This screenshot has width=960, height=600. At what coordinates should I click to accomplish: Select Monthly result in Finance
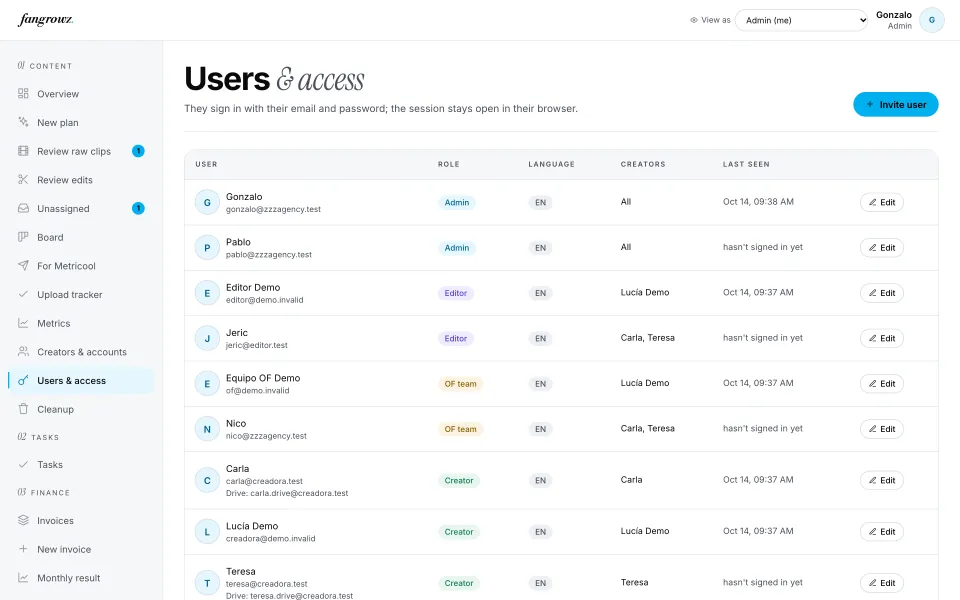click(81, 577)
